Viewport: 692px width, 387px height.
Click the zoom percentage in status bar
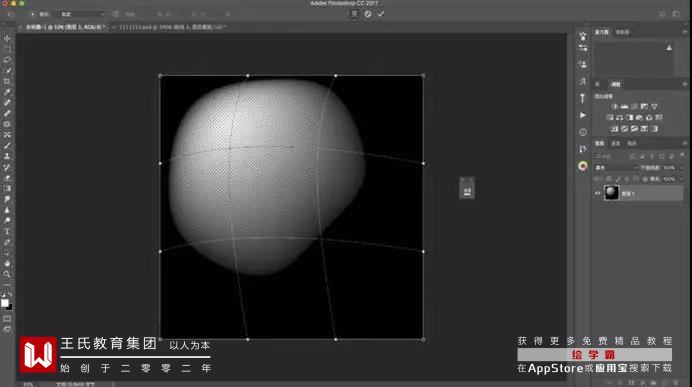[x=28, y=384]
